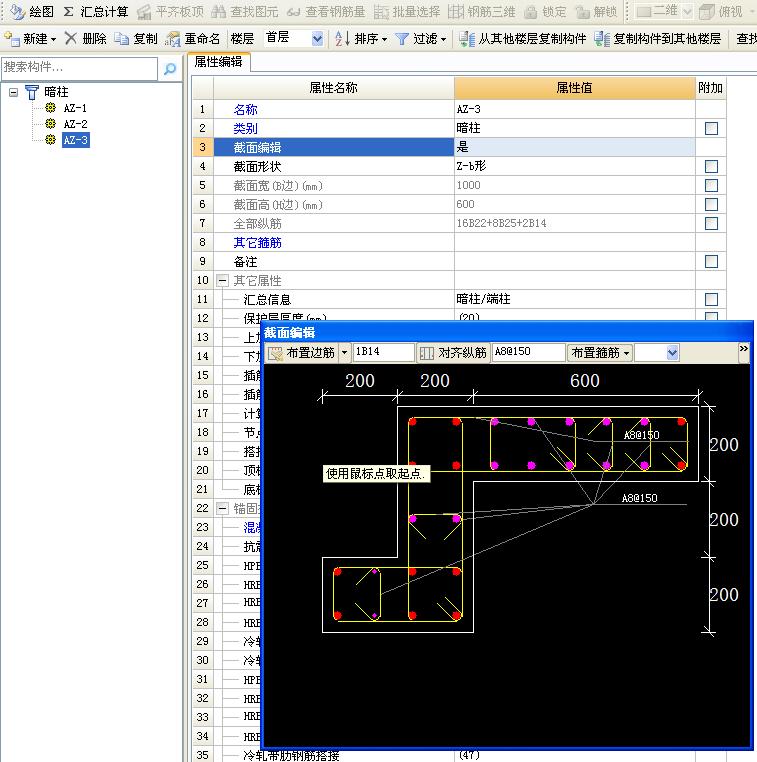757x762 pixels.
Task: Click 新建 new component icon
Action: point(12,38)
